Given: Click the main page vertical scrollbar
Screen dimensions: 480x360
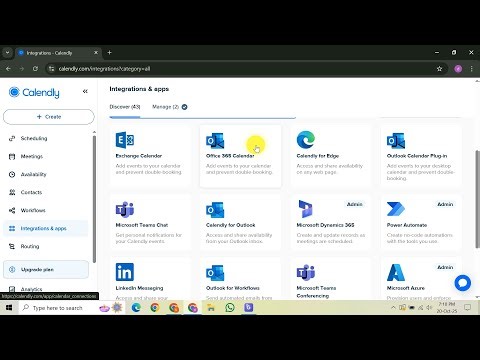Looking at the screenshot, I should 477,199.
